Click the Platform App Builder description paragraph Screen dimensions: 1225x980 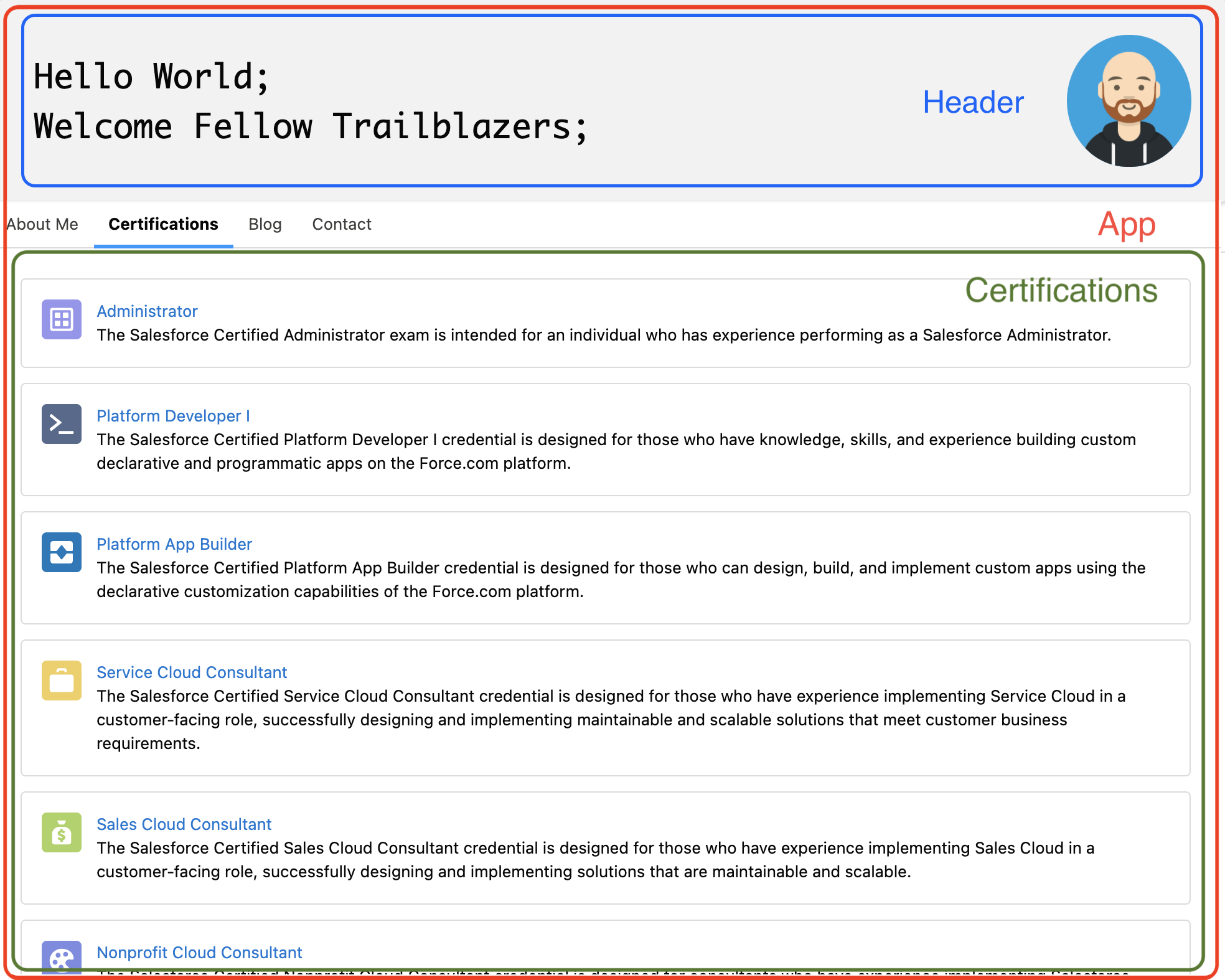[x=621, y=580]
